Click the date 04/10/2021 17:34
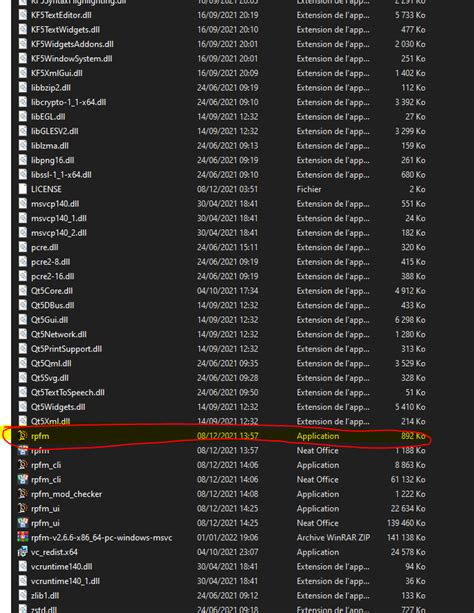Image resolution: width=474 pixels, height=613 pixels. (x=228, y=291)
